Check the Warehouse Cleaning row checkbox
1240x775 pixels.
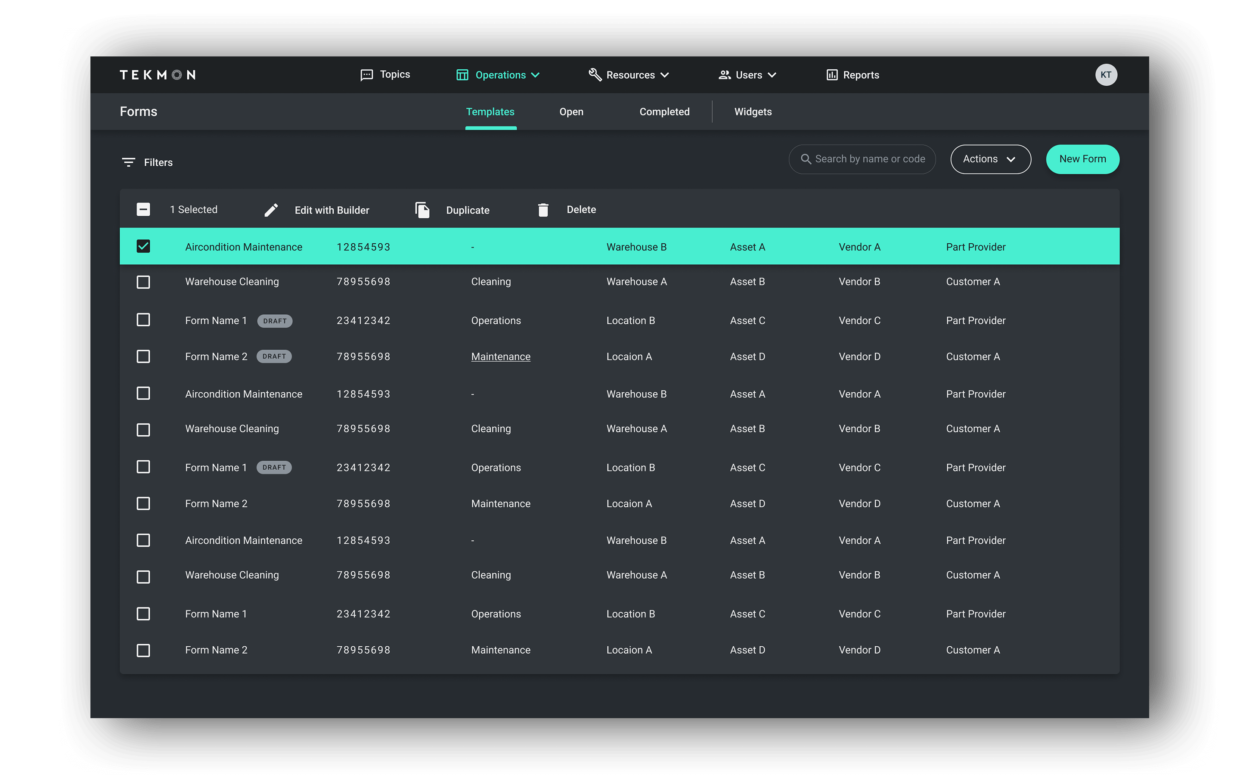point(143,282)
